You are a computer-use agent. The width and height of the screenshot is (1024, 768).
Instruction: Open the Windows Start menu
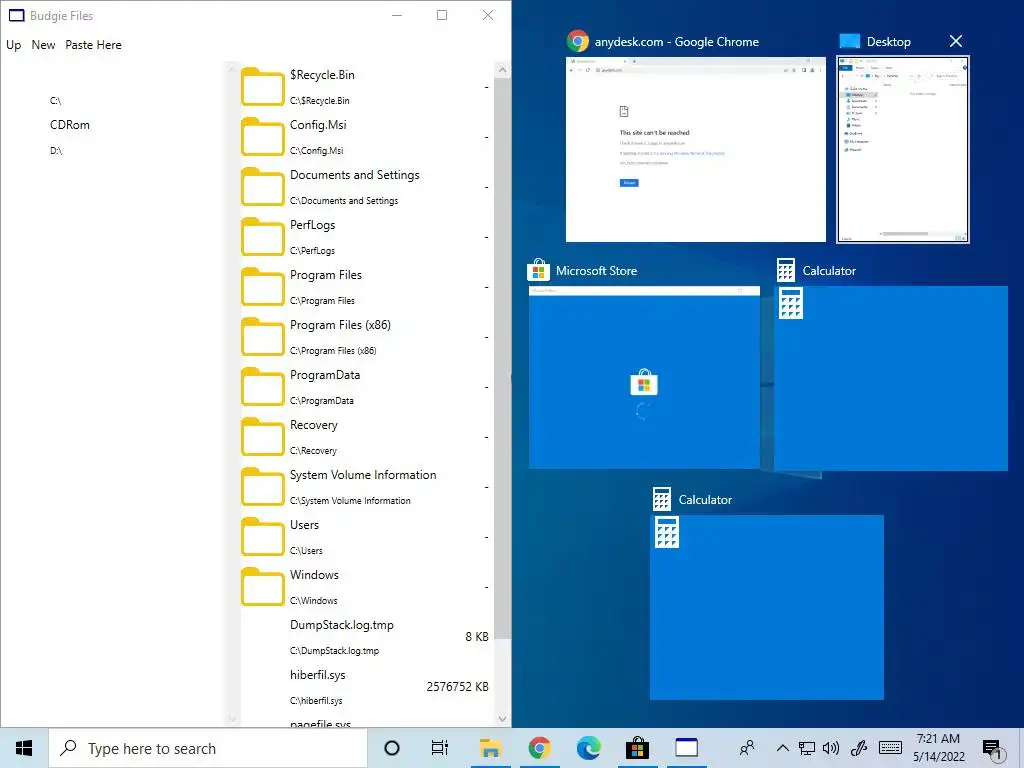tap(24, 748)
